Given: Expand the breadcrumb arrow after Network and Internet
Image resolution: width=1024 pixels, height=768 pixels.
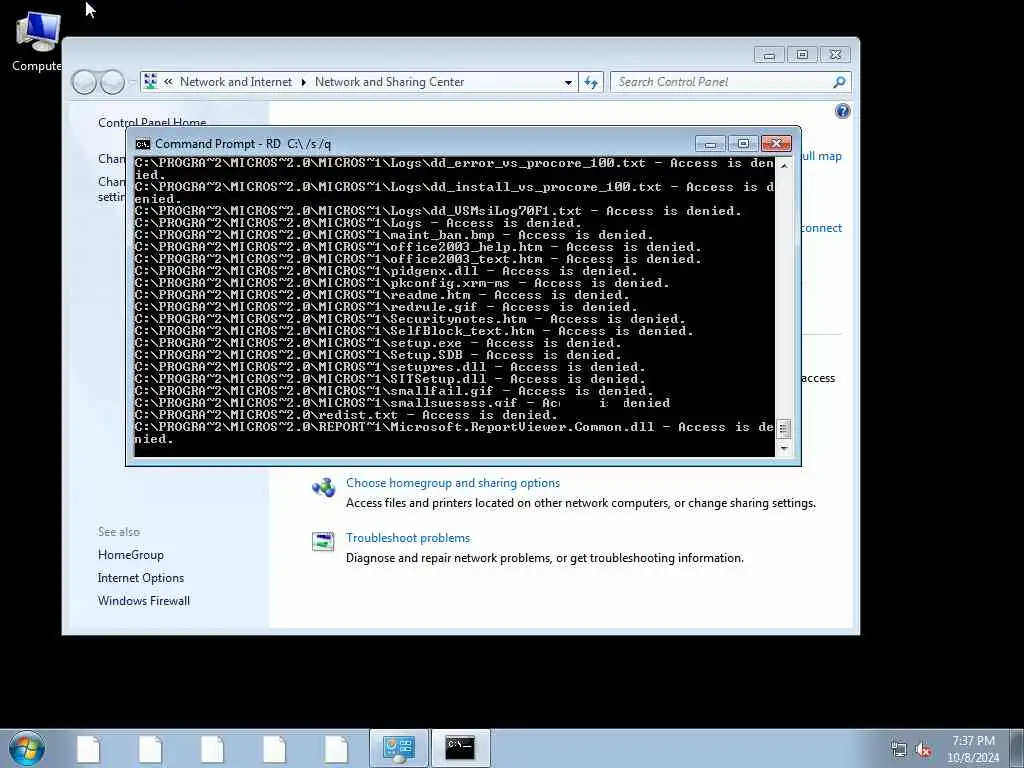Looking at the screenshot, I should coord(304,82).
